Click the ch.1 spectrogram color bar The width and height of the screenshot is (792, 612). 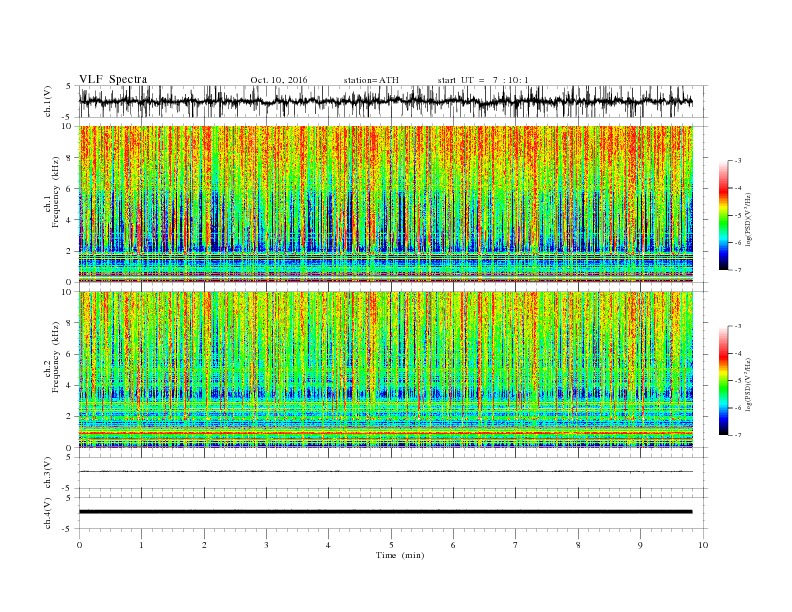tap(723, 216)
